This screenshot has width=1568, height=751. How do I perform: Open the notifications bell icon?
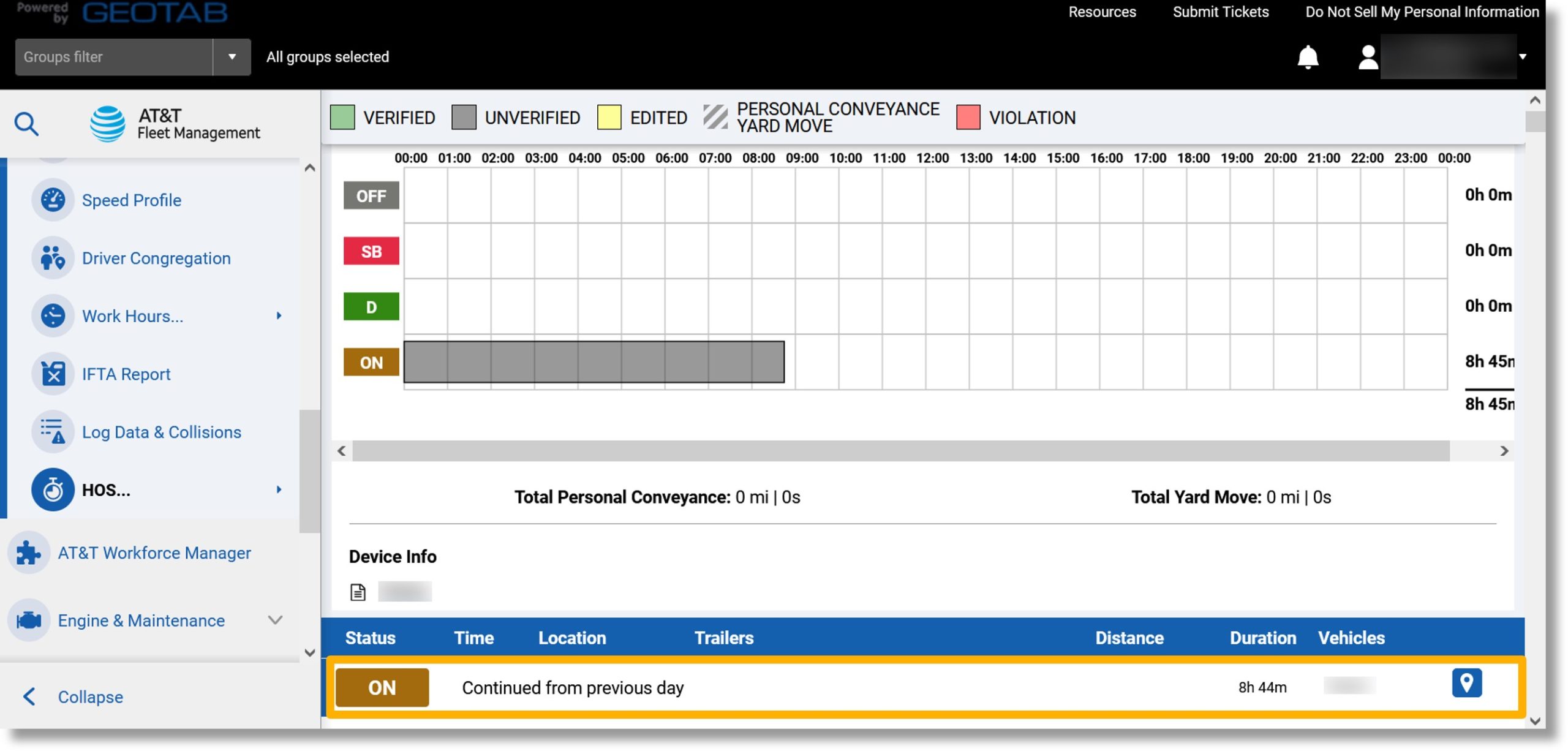[1308, 57]
